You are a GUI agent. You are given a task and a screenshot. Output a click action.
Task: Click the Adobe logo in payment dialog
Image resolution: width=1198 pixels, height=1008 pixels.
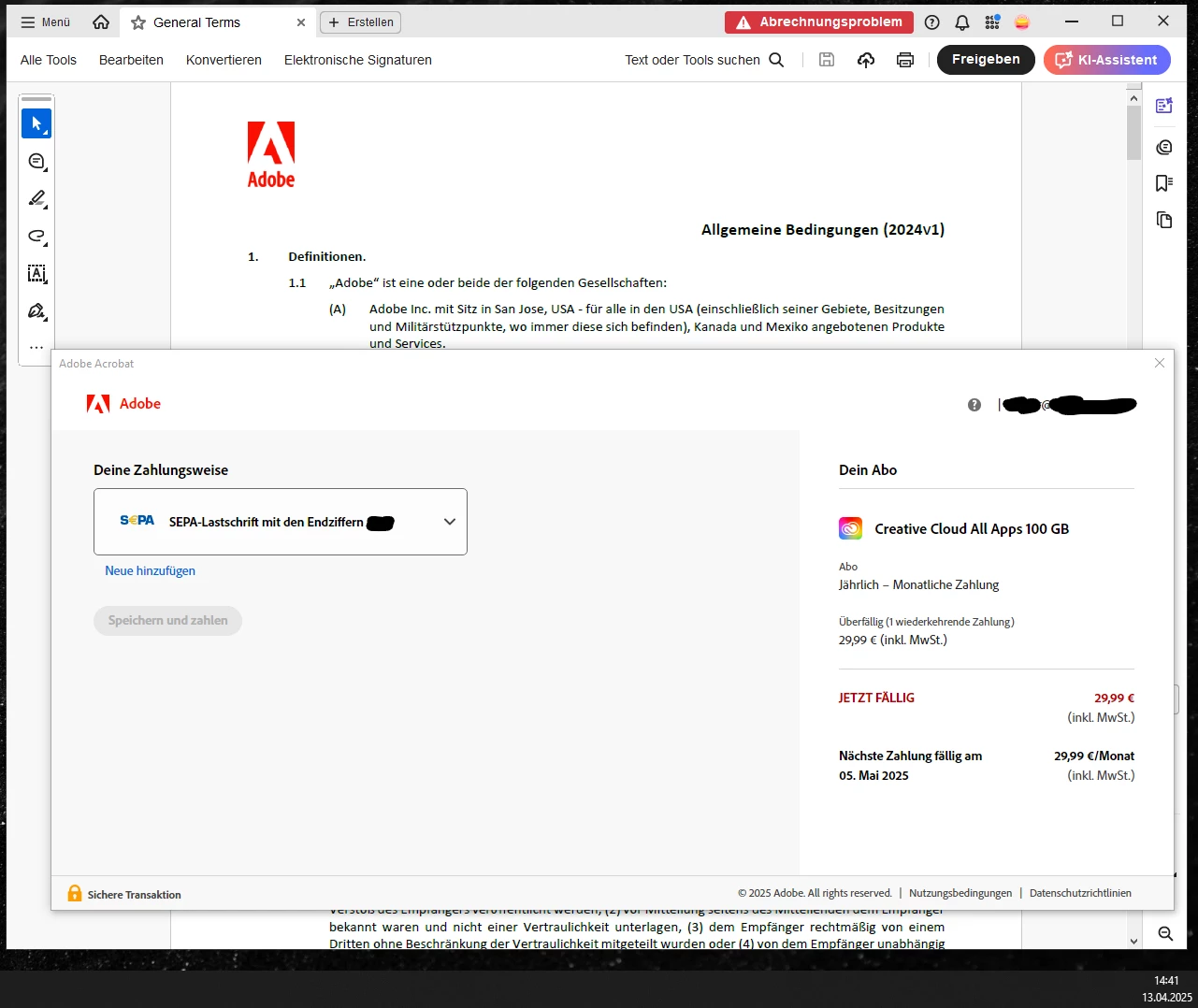tap(123, 404)
